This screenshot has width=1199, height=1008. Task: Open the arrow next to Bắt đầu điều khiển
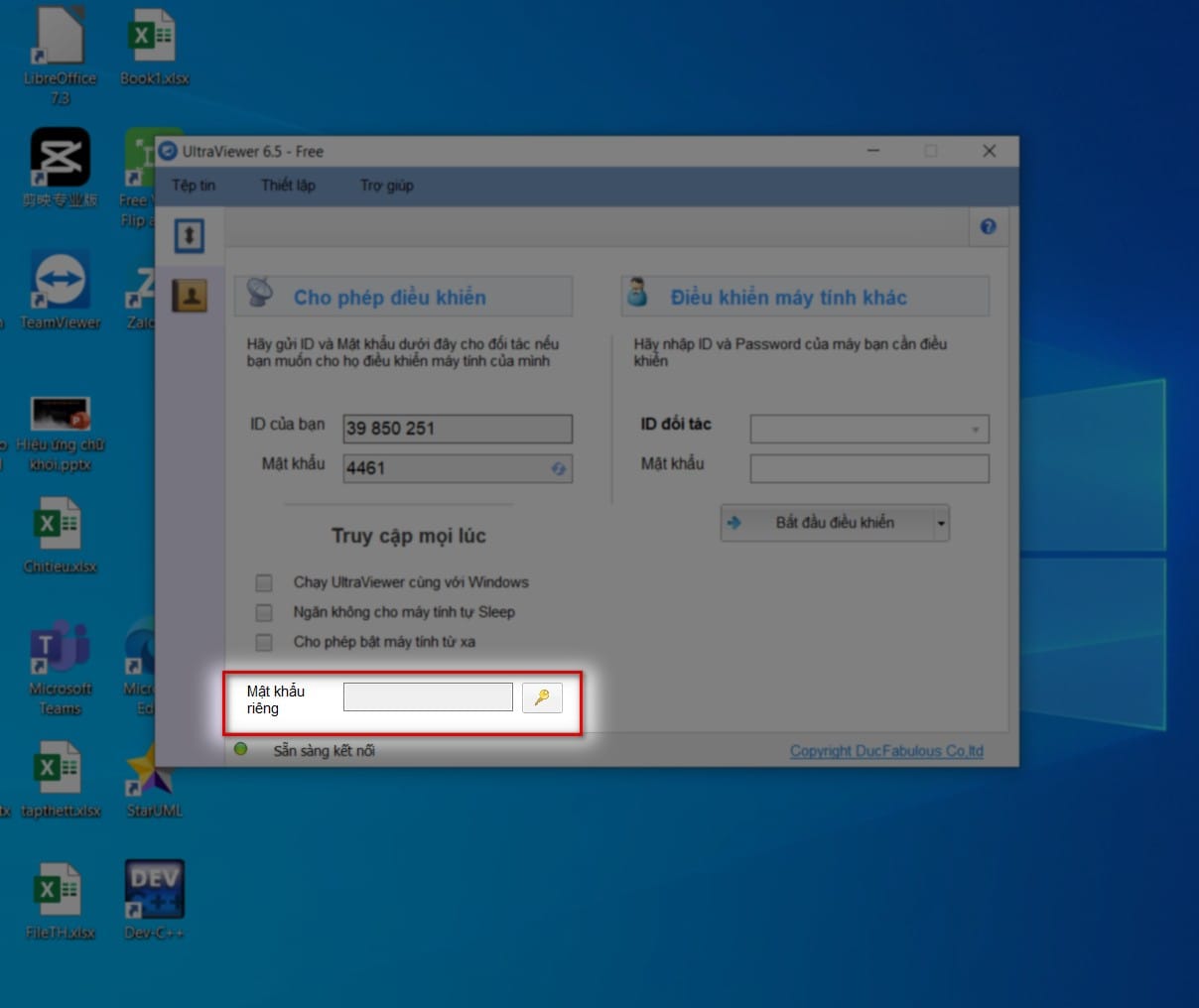point(941,523)
